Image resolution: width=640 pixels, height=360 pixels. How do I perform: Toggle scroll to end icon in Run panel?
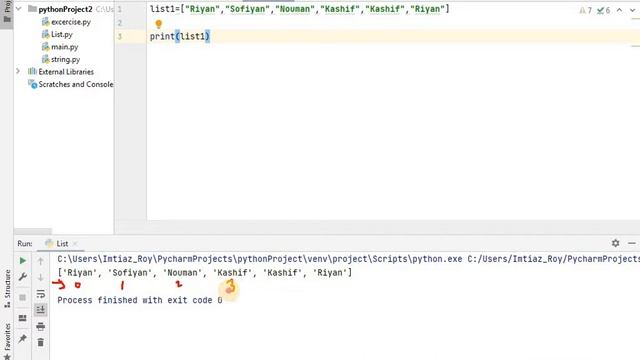[40, 310]
